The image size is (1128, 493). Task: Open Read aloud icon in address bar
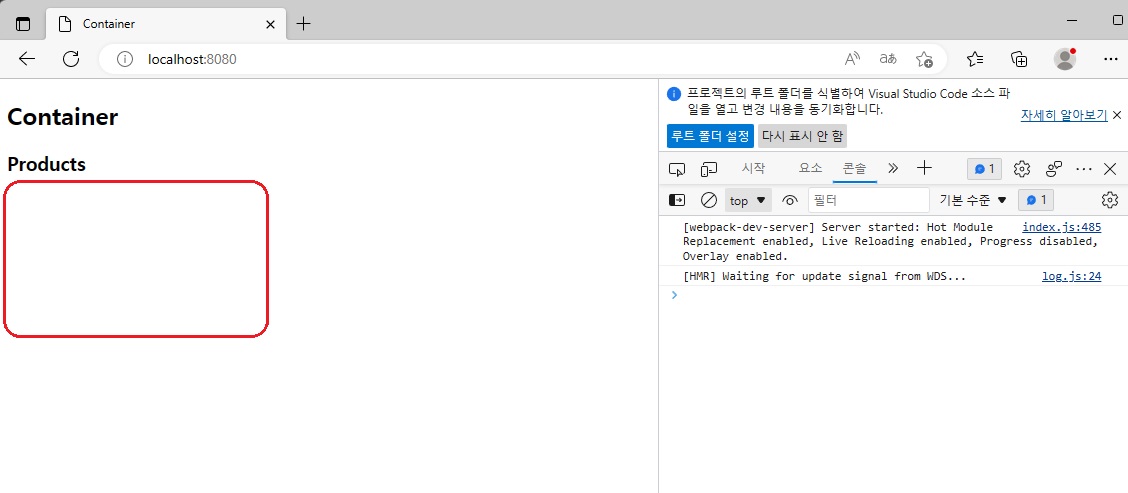coord(852,59)
